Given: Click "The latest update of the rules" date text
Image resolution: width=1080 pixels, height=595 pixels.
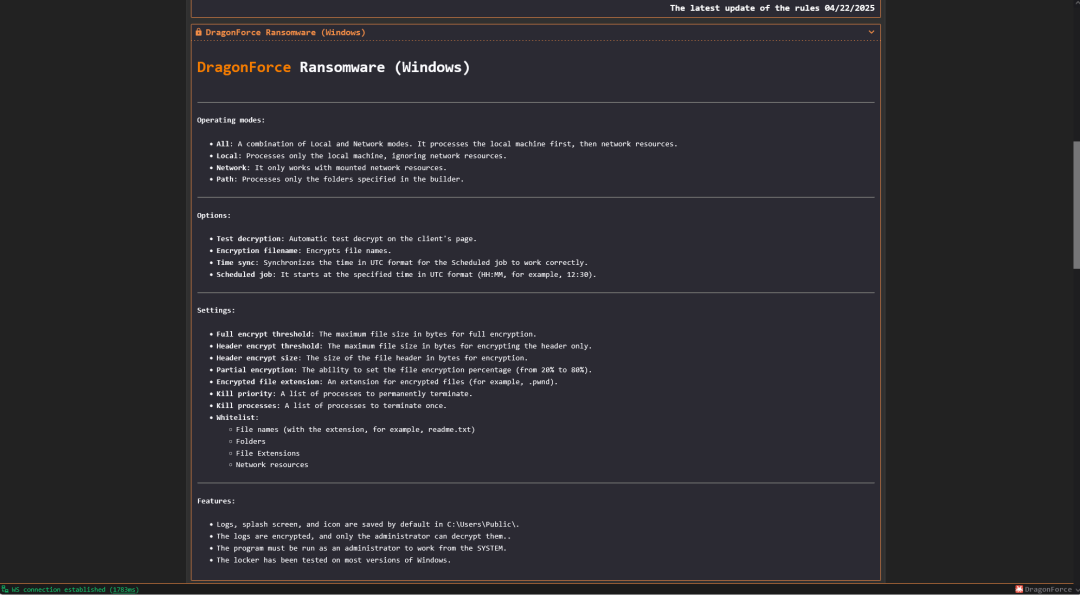Looking at the screenshot, I should tap(772, 8).
